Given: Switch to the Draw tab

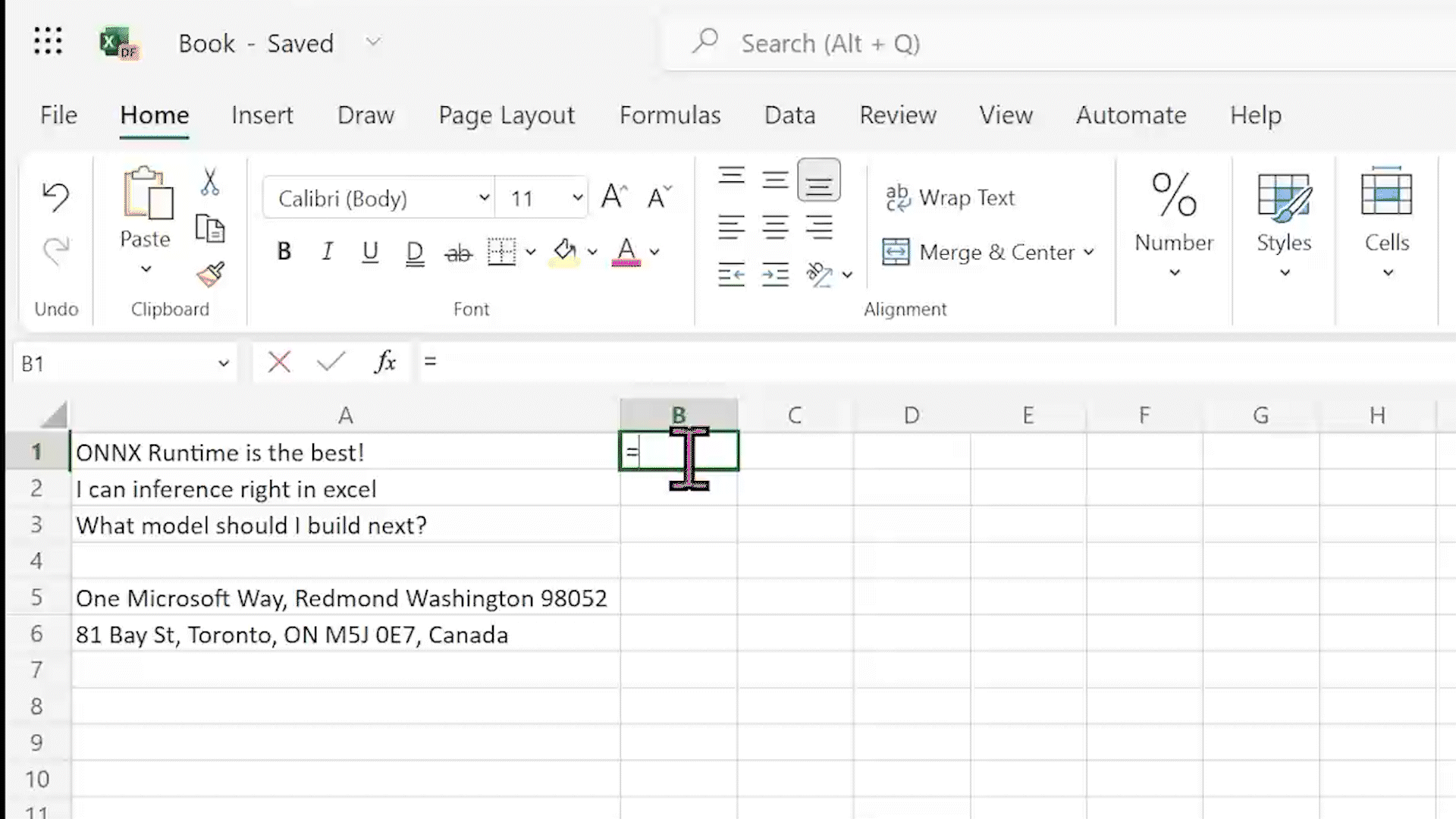Looking at the screenshot, I should click(366, 115).
